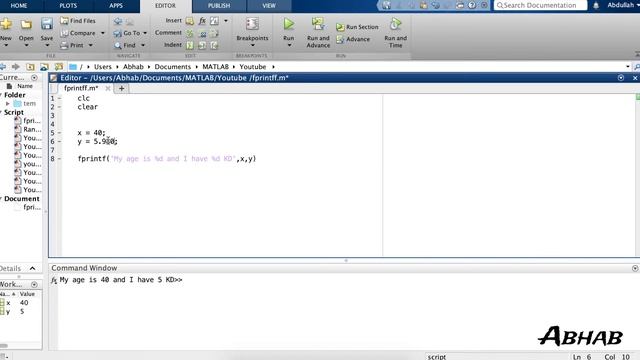Viewport: 640px width, 360px height.
Task: Click Run and Time
Action: click(x=396, y=33)
